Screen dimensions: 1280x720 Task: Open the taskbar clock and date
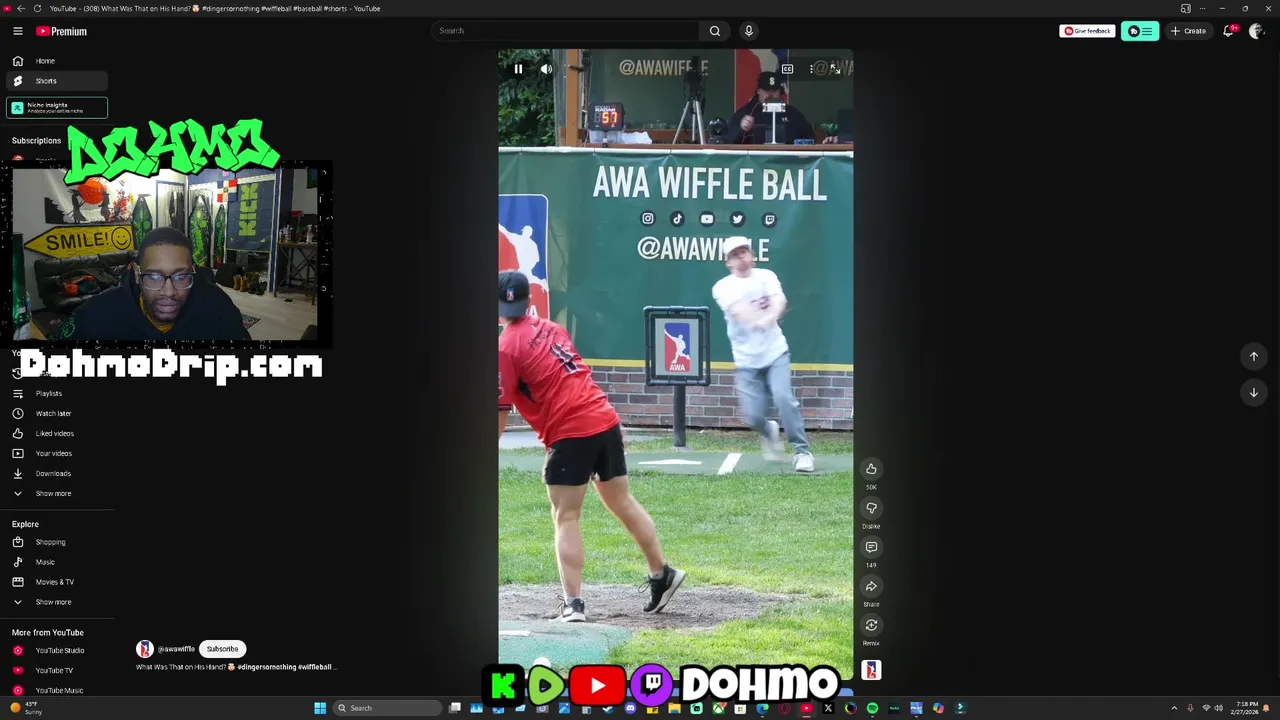pos(1246,708)
